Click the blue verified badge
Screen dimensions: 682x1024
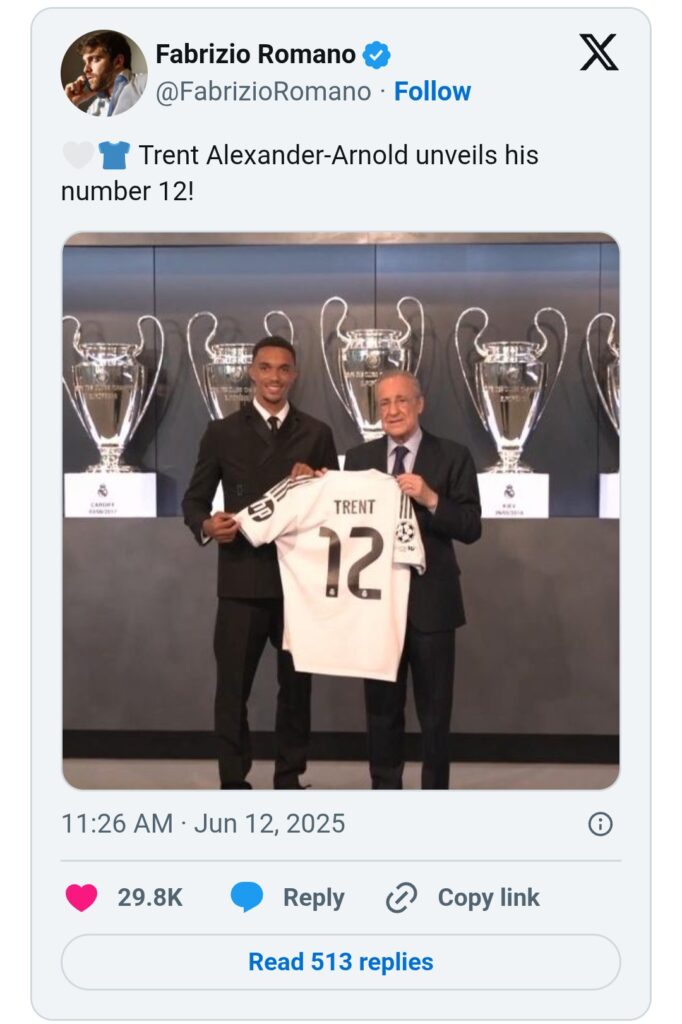(377, 54)
